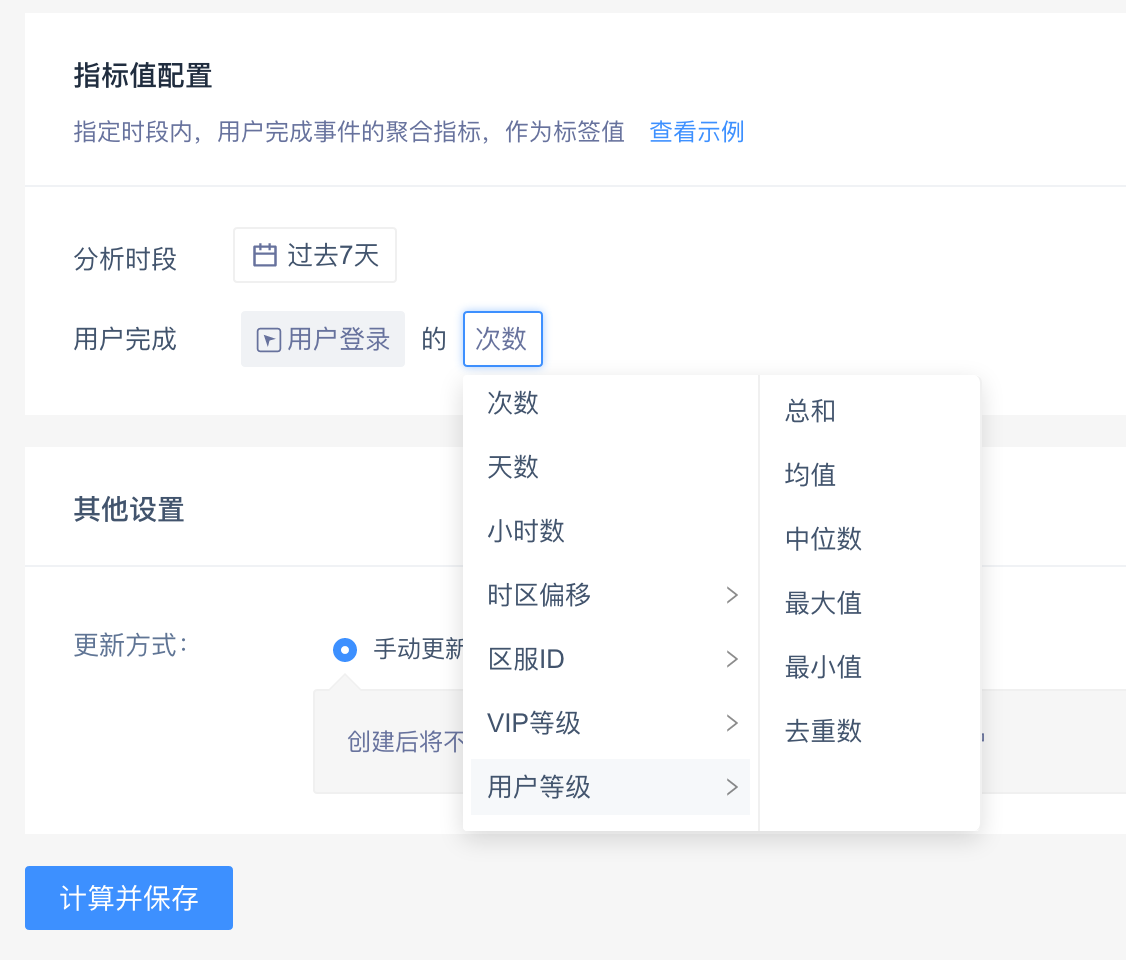Image resolution: width=1126 pixels, height=960 pixels.
Task: Click the calendar icon in analysis period
Action: pos(264,255)
